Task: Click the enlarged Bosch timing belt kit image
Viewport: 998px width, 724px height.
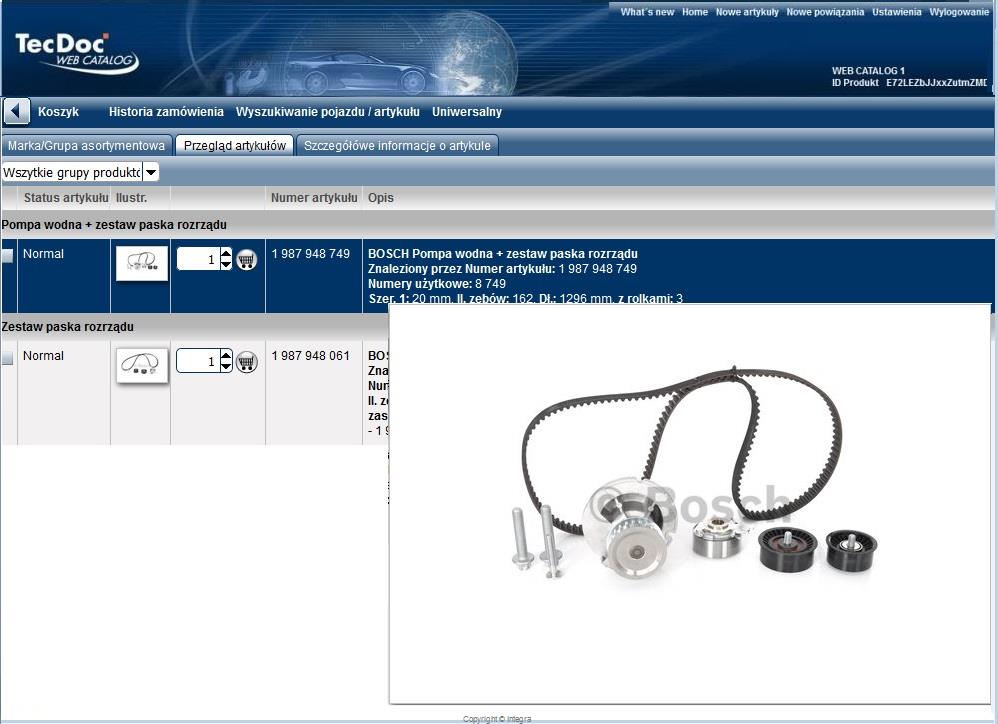Action: (x=690, y=504)
